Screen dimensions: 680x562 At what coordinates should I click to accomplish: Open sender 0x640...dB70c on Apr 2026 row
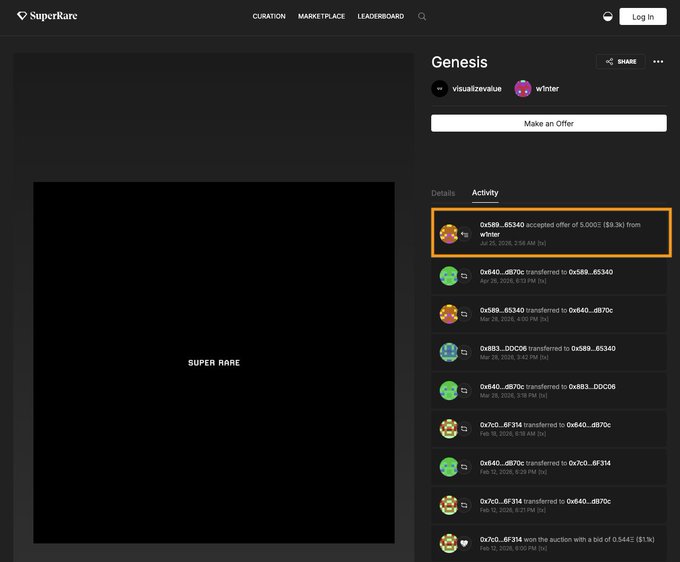[x=502, y=272]
